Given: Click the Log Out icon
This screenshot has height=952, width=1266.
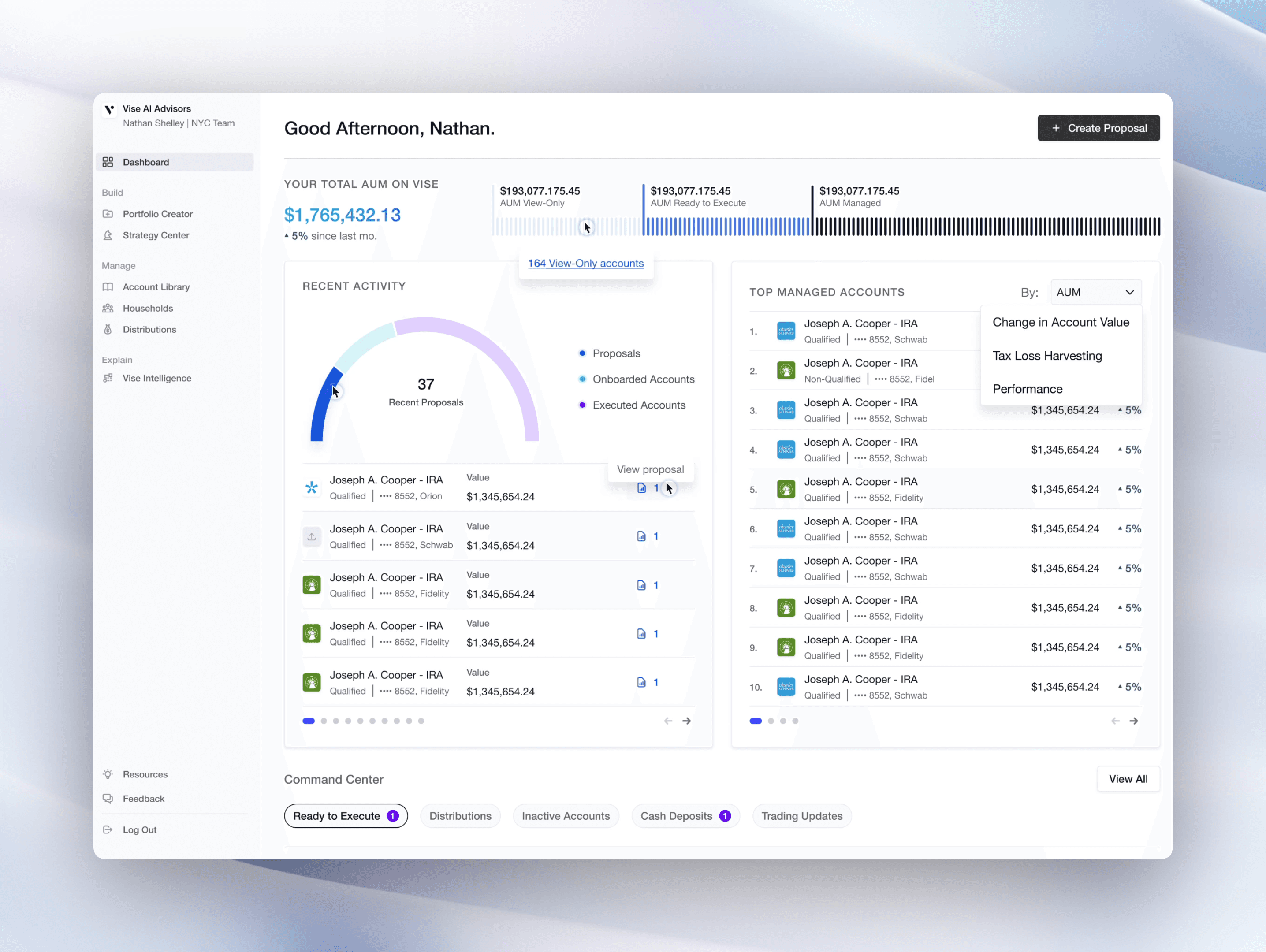Looking at the screenshot, I should pos(108,829).
